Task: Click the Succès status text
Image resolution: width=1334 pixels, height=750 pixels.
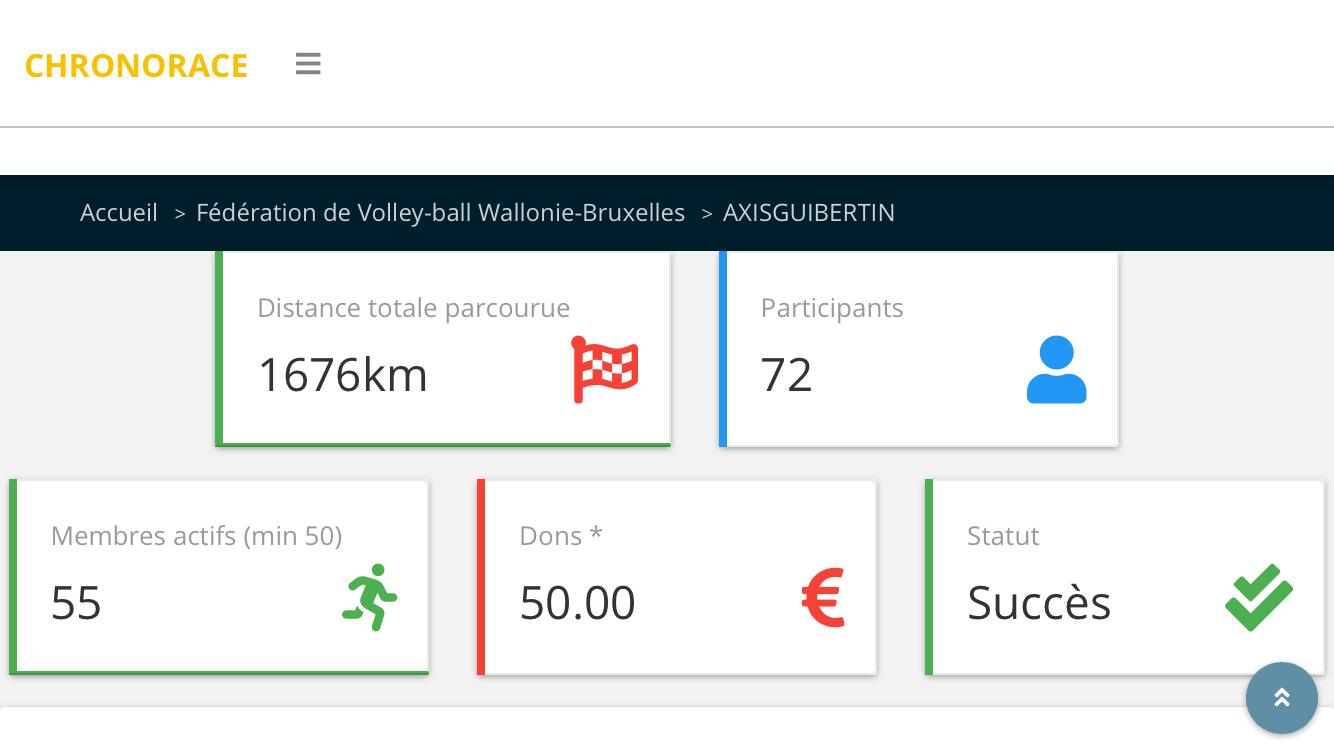Action: (x=1039, y=603)
